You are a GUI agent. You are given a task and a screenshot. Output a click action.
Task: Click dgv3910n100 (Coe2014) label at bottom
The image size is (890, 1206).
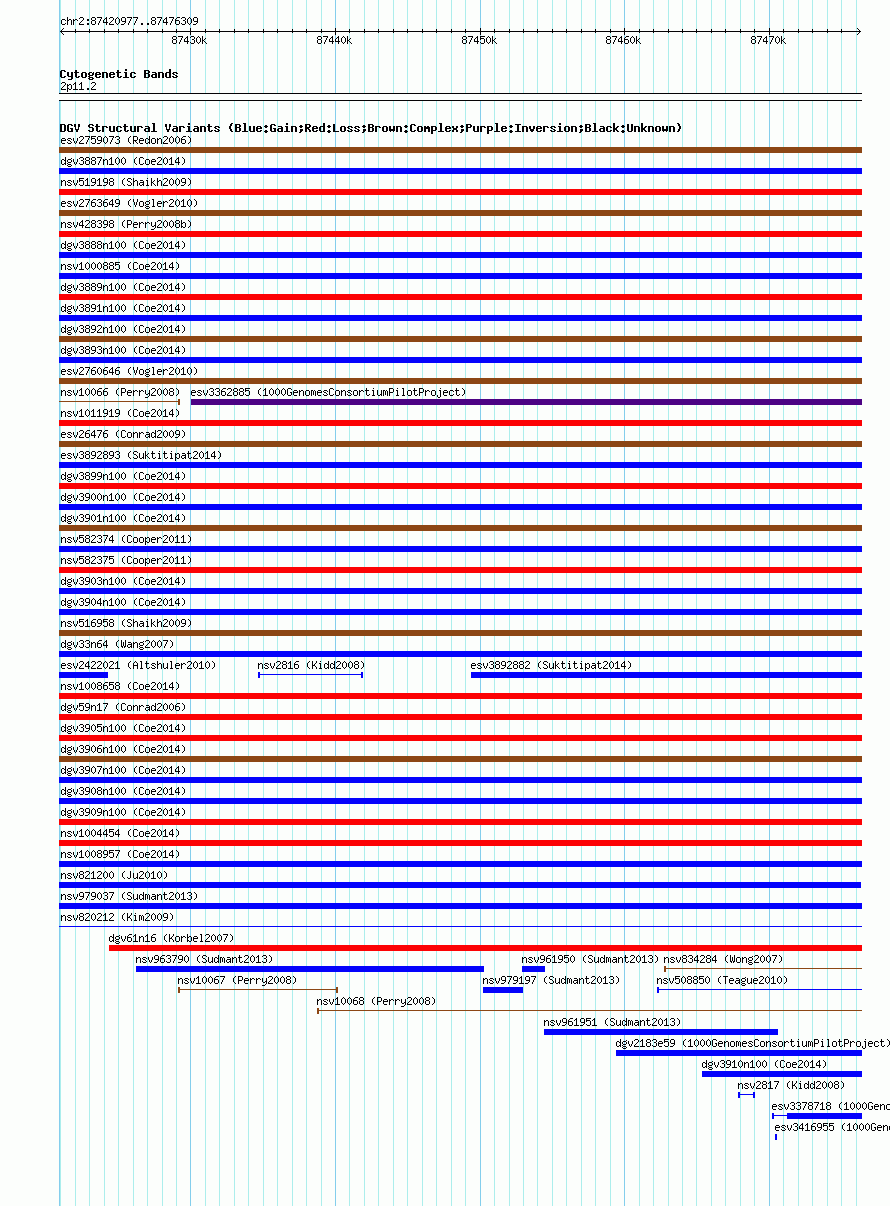pyautogui.click(x=764, y=1064)
